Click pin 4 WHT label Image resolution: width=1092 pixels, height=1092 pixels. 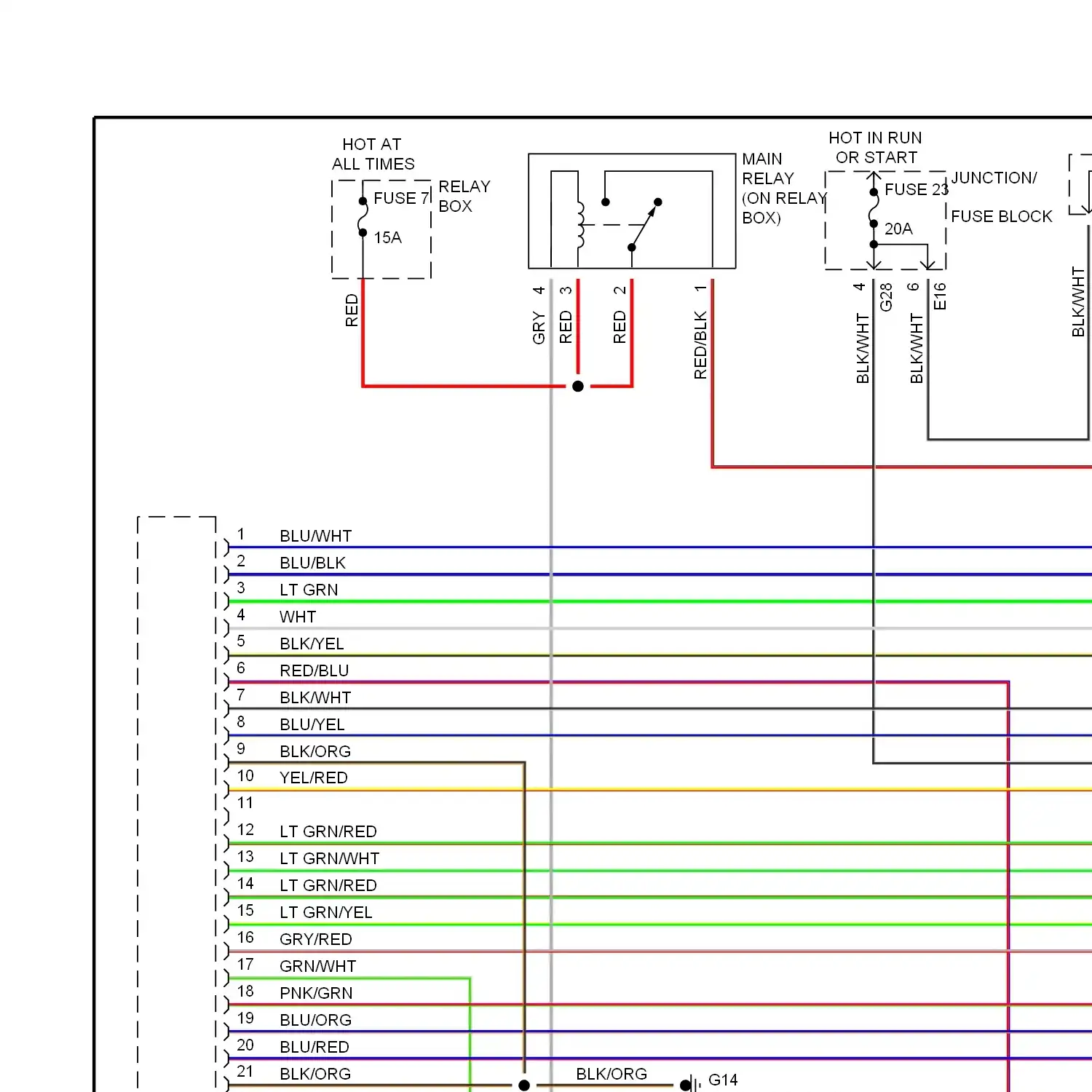point(298,617)
